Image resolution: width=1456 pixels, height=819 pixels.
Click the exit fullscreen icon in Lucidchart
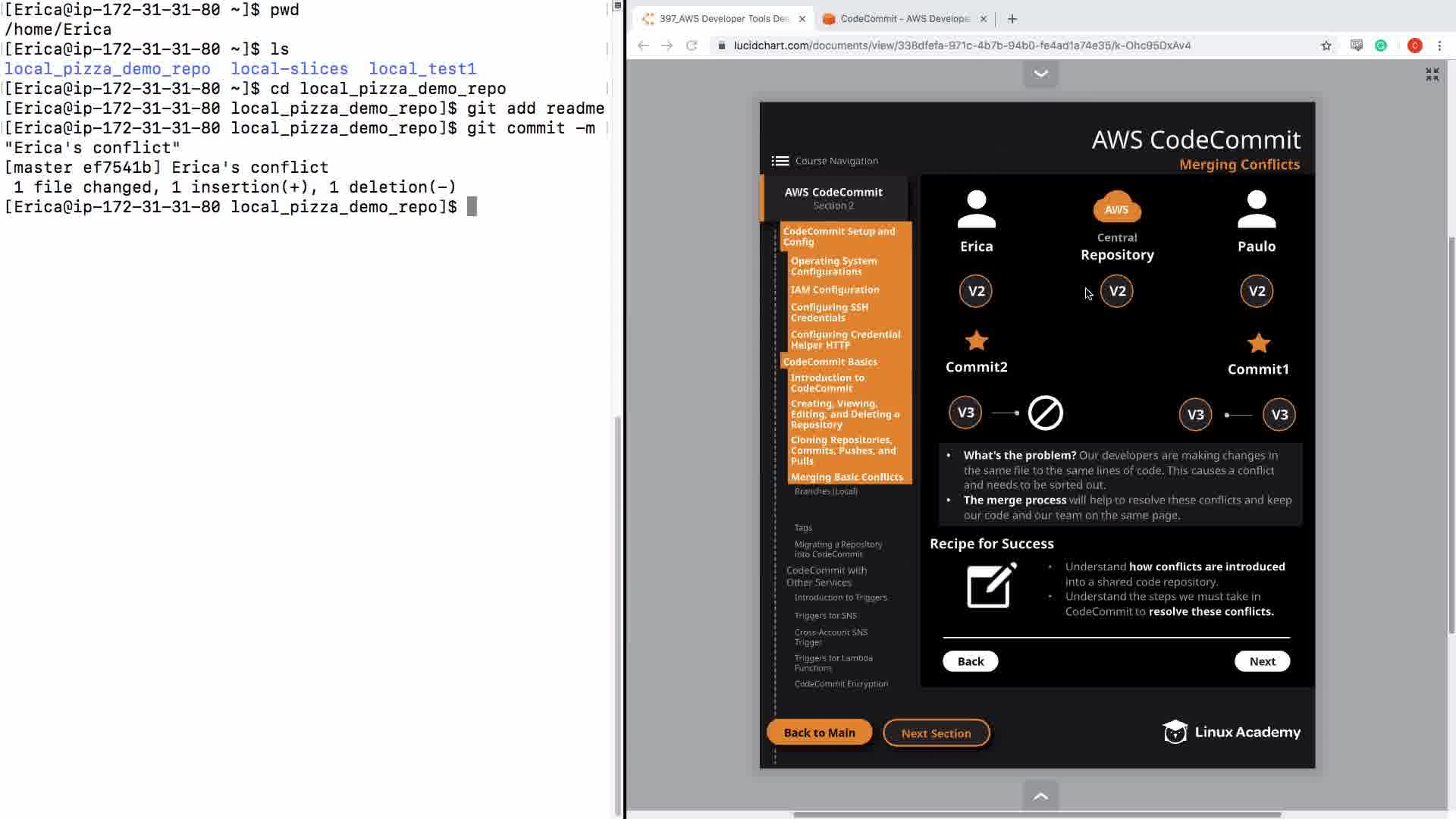tap(1432, 74)
